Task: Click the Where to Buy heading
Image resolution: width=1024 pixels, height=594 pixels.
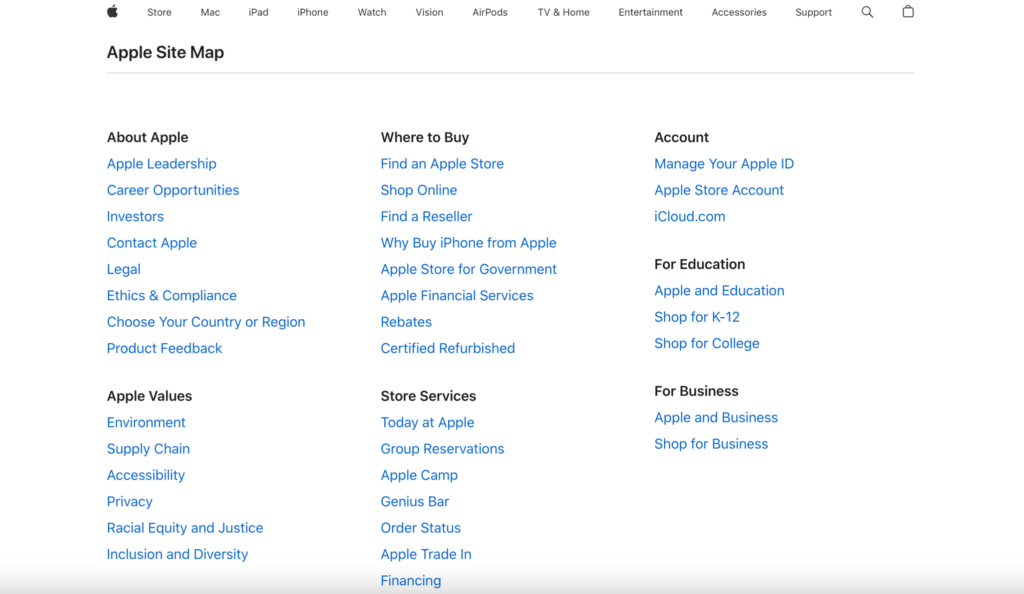Action: pos(424,137)
